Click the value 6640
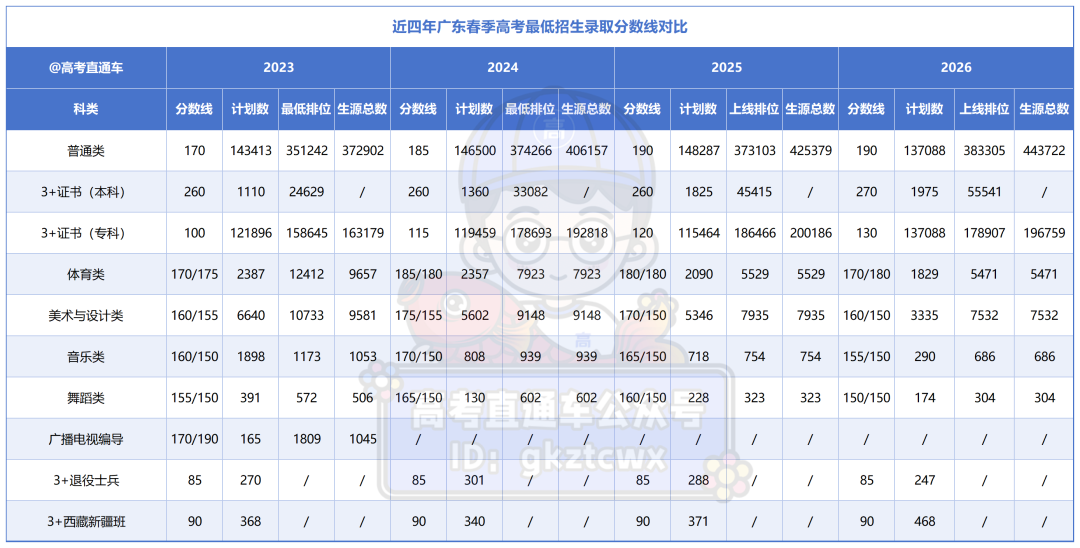The height and width of the screenshot is (548, 1080). pos(251,316)
